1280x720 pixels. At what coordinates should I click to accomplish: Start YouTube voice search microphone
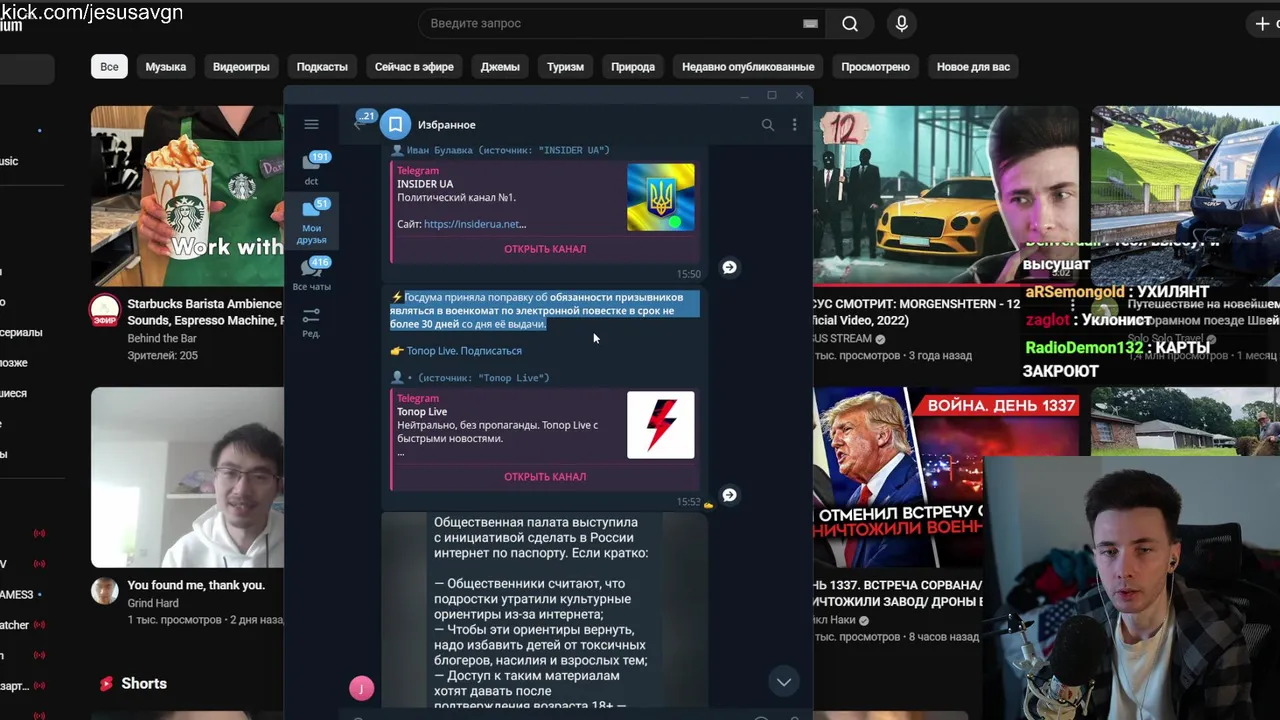[901, 24]
